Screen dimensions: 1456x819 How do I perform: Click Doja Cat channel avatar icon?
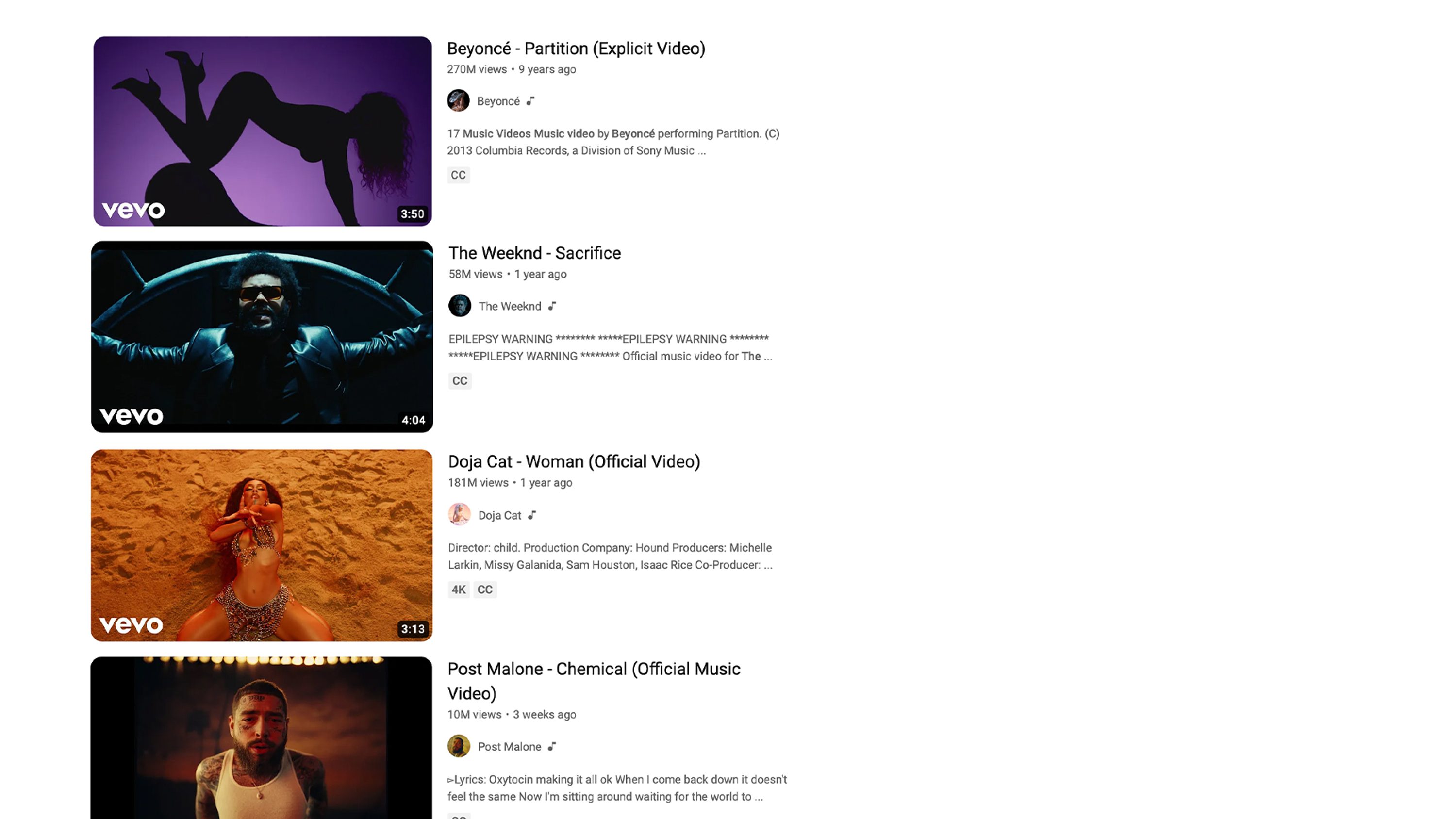tap(460, 515)
